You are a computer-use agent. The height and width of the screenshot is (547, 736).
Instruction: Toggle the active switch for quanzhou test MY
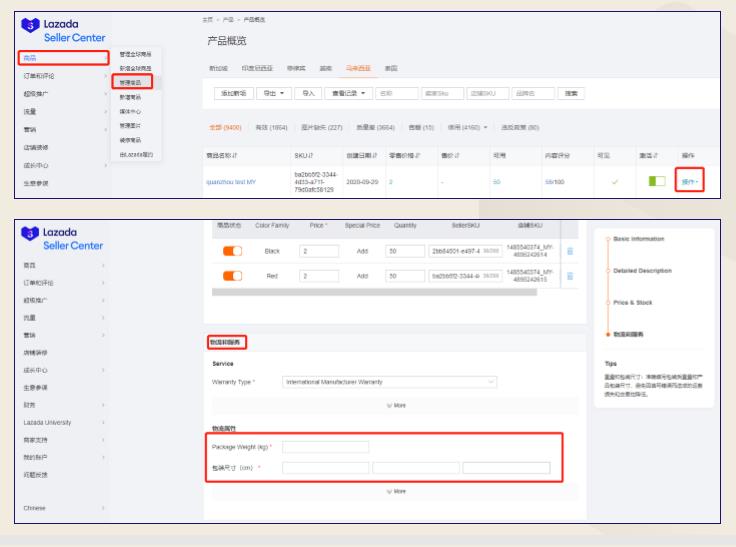(657, 181)
